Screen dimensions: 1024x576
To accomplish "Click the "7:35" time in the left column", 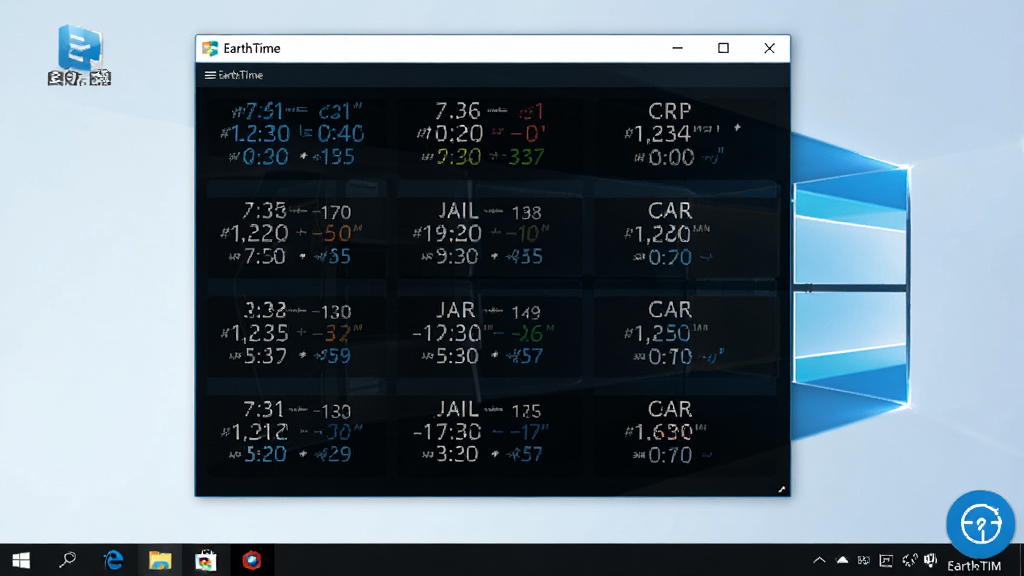I will [264, 210].
